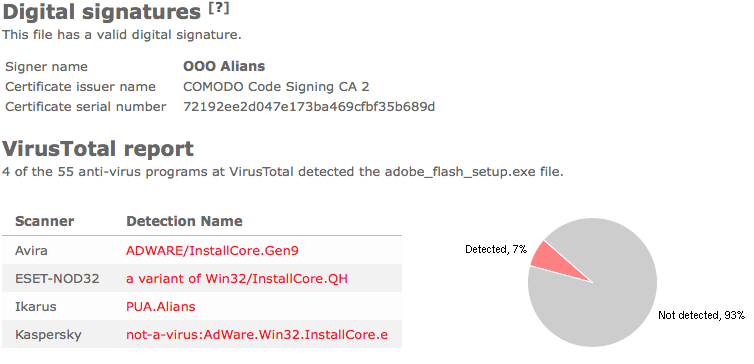
Task: Select the Avira scanner row
Action: pyautogui.click(x=202, y=250)
